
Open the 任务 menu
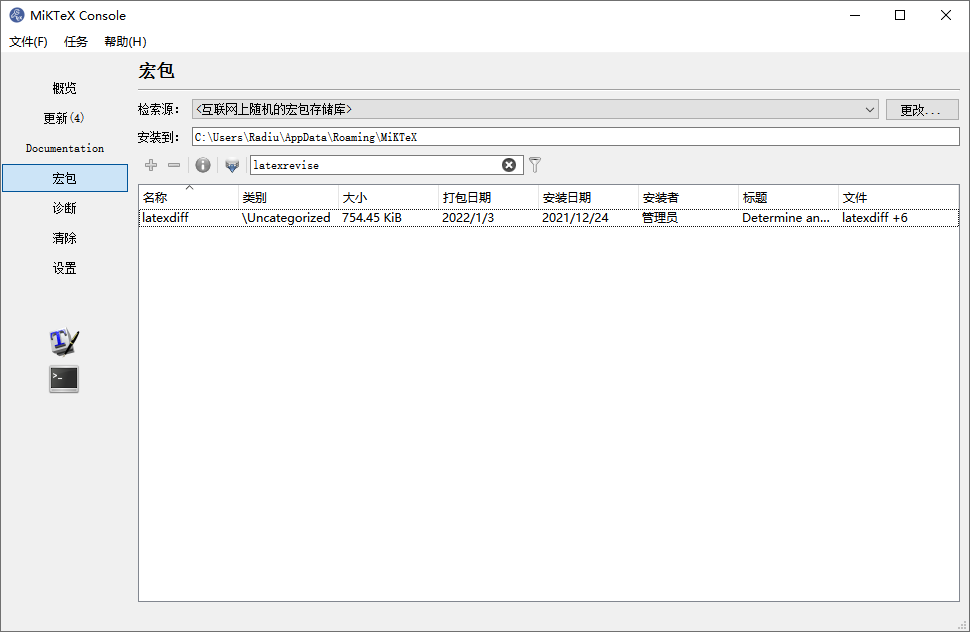[x=76, y=41]
